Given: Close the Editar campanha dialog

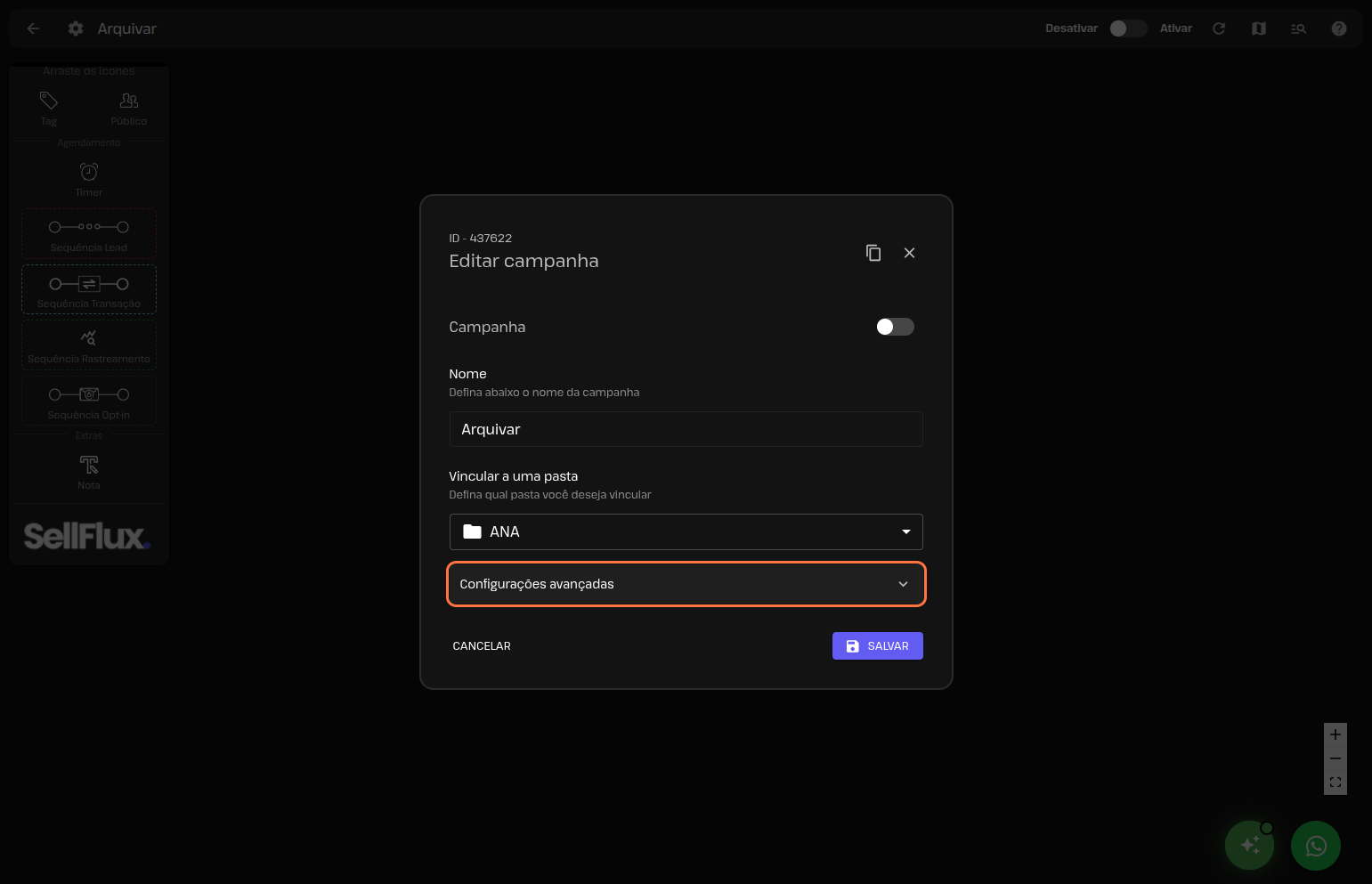Looking at the screenshot, I should (909, 253).
